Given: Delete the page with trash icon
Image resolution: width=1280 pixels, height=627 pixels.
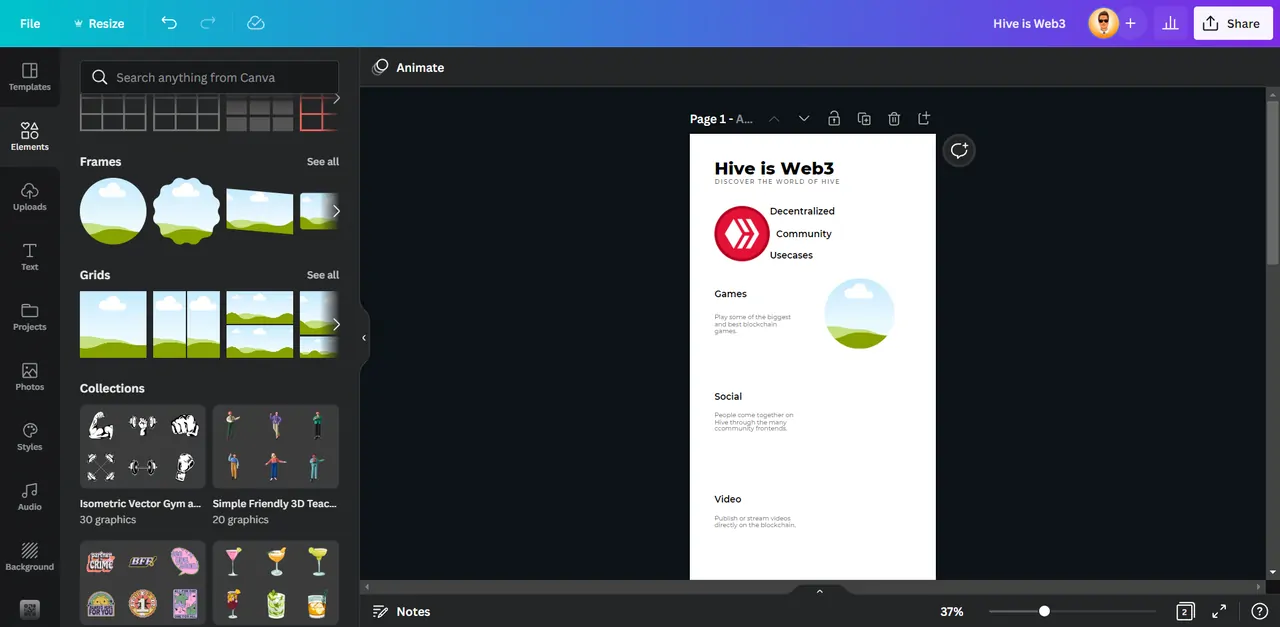Looking at the screenshot, I should [x=894, y=119].
